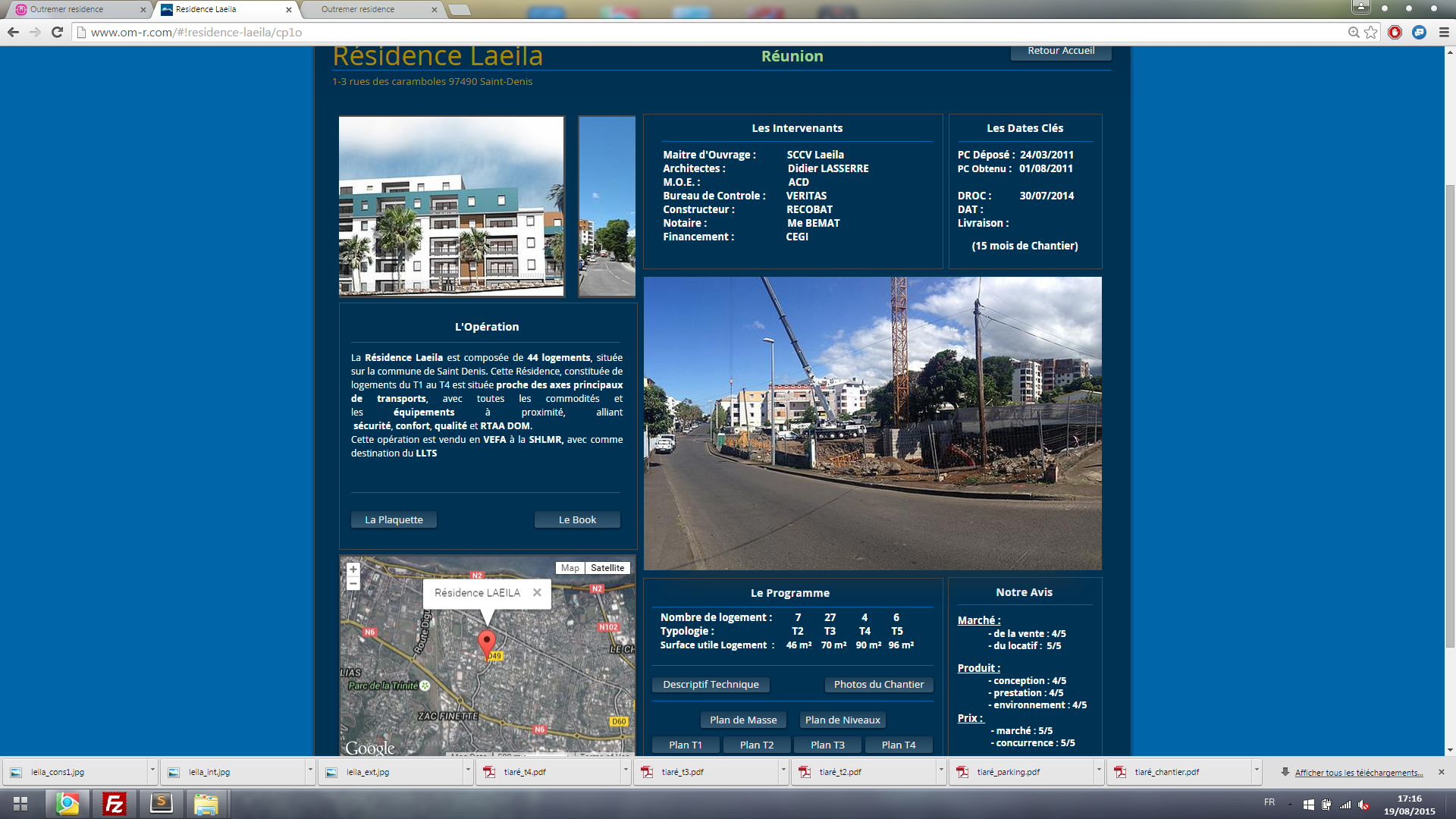View Photos du Chantier
Screen dimensions: 1456x819
coord(879,684)
